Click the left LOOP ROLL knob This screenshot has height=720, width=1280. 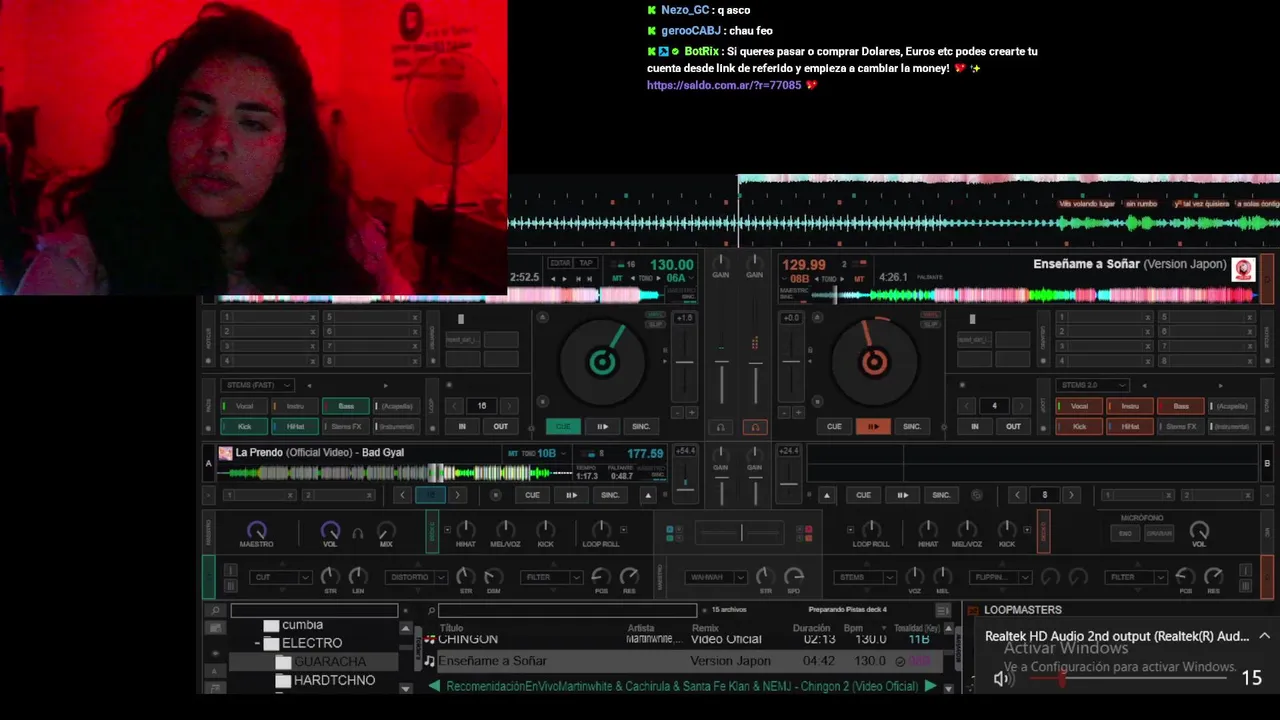coord(601,529)
